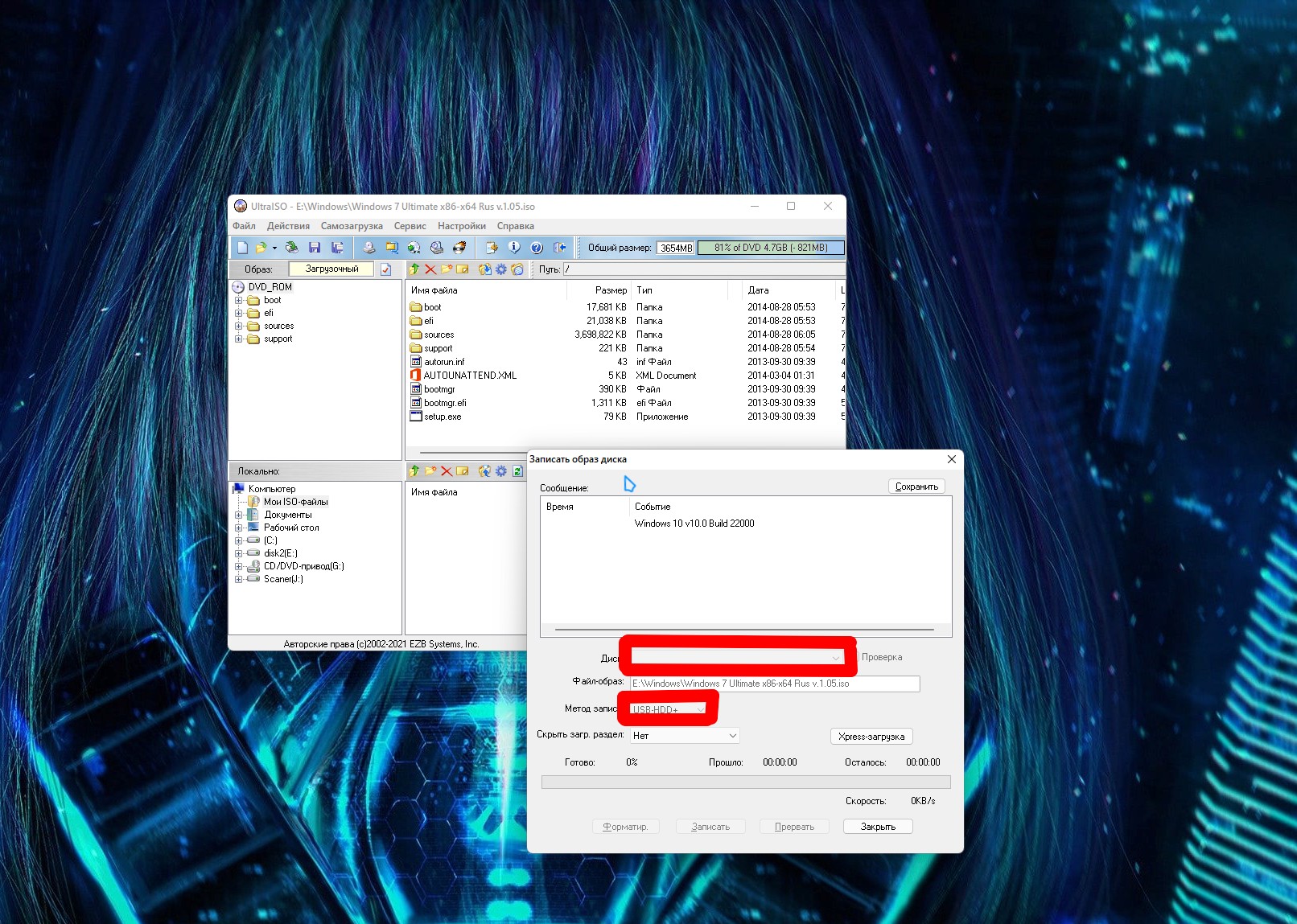Open the dropdown arrow beside the Open icon
Viewport: 1297px width, 924px height.
(x=274, y=248)
